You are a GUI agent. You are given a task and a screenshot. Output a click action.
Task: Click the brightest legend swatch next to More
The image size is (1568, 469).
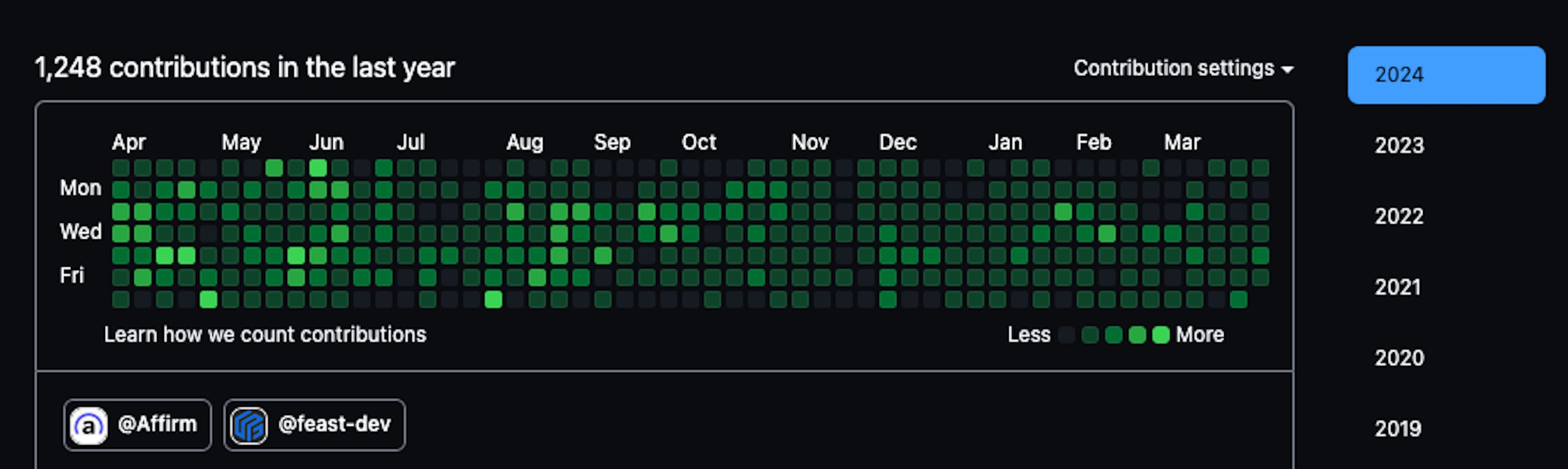pos(1161,335)
